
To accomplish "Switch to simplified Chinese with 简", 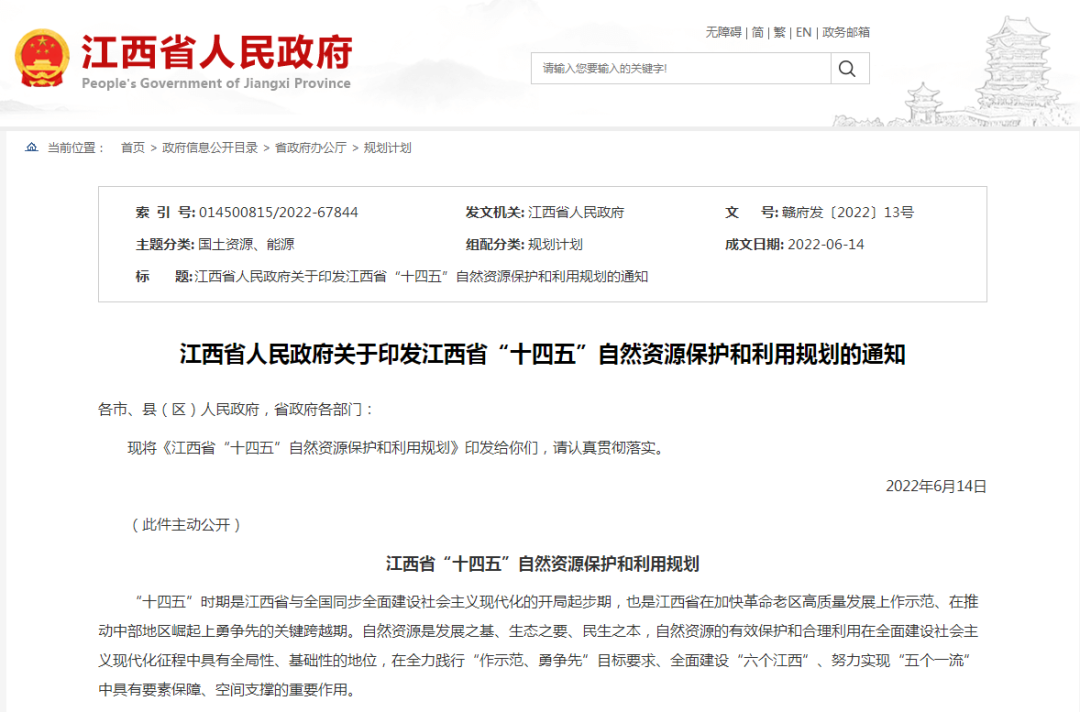I will point(755,32).
